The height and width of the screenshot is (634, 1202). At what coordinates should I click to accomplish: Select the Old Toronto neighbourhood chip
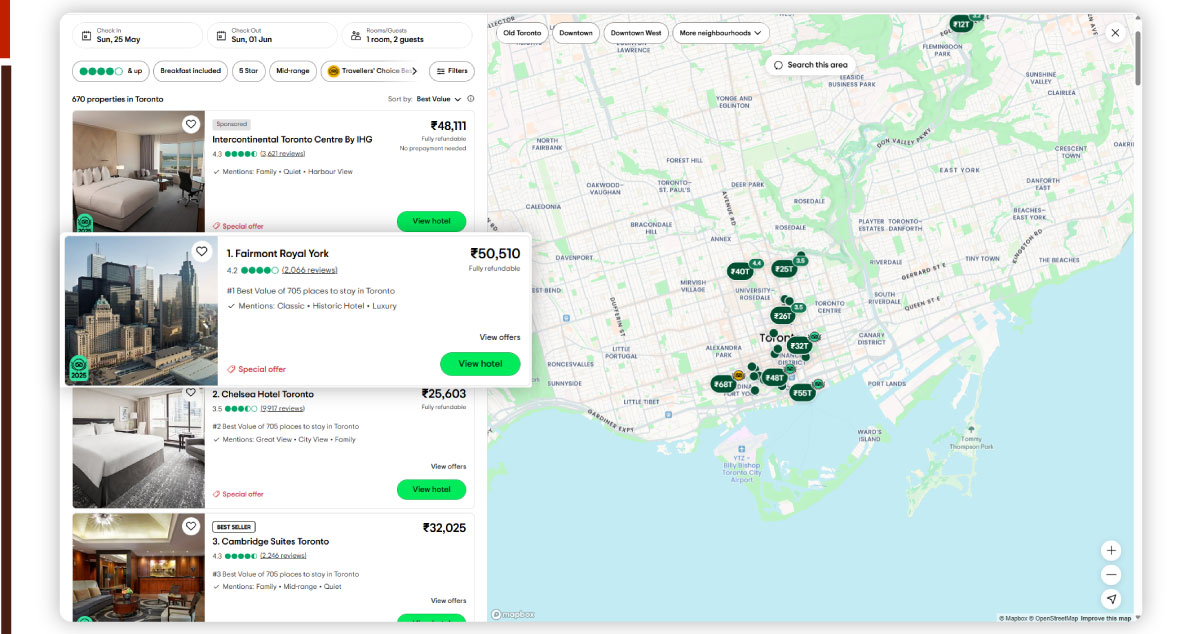point(521,32)
